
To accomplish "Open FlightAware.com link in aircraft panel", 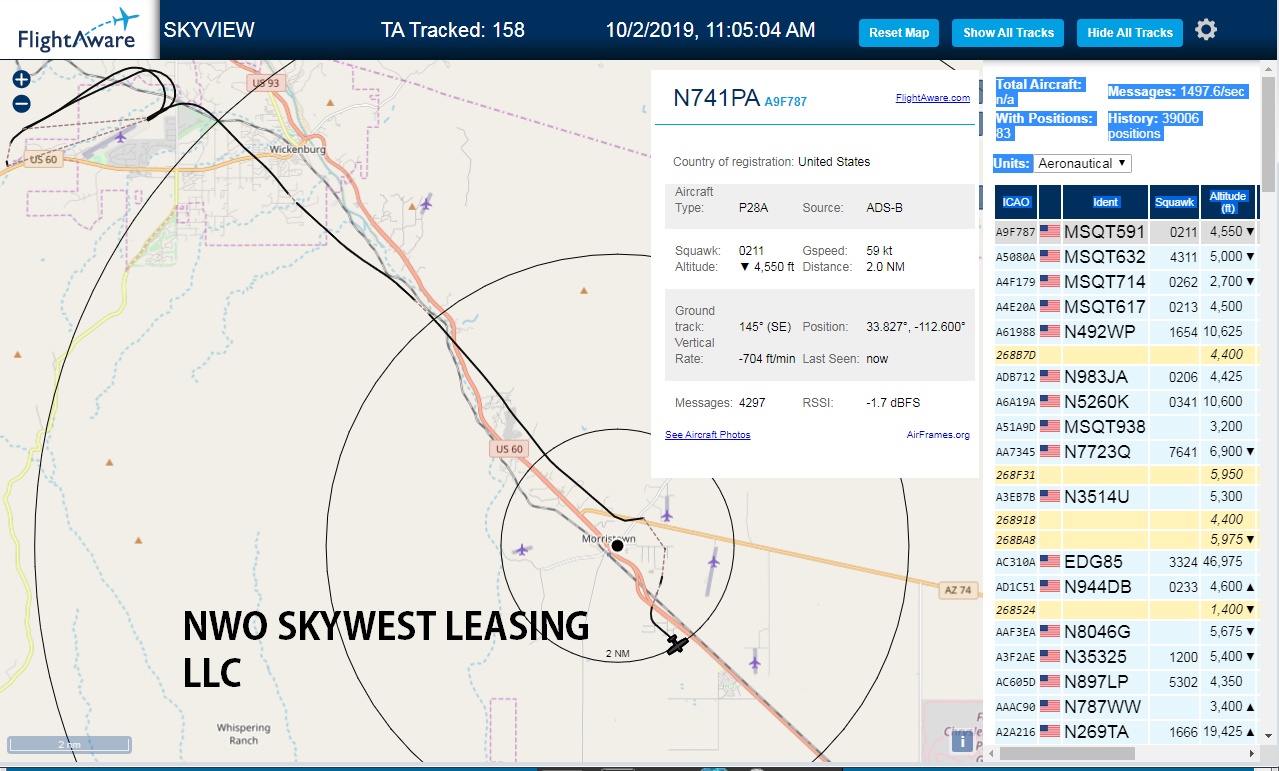I will pos(932,98).
